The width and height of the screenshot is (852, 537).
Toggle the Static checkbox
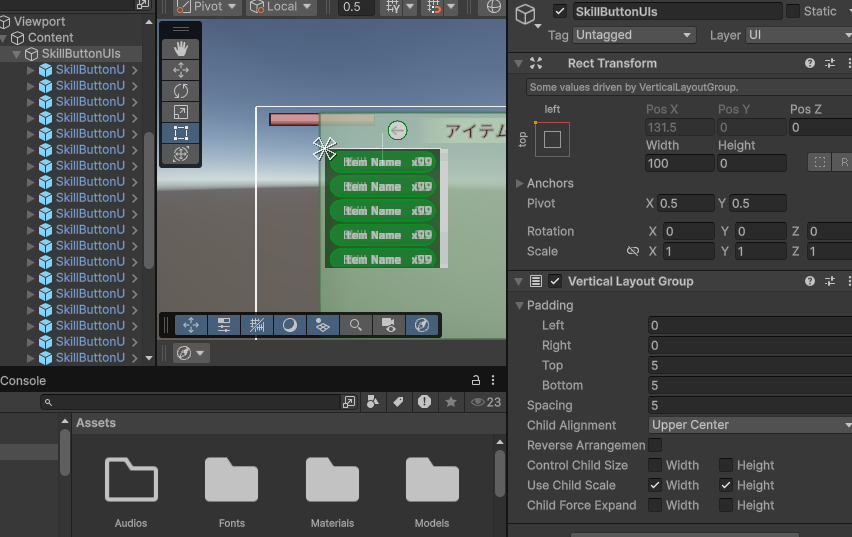(793, 11)
